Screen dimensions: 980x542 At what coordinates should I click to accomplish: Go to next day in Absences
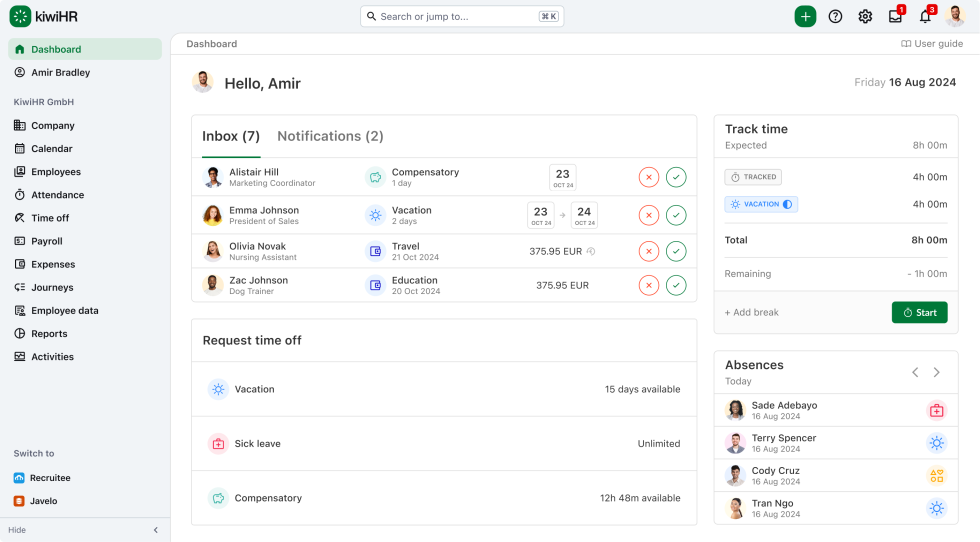[937, 372]
